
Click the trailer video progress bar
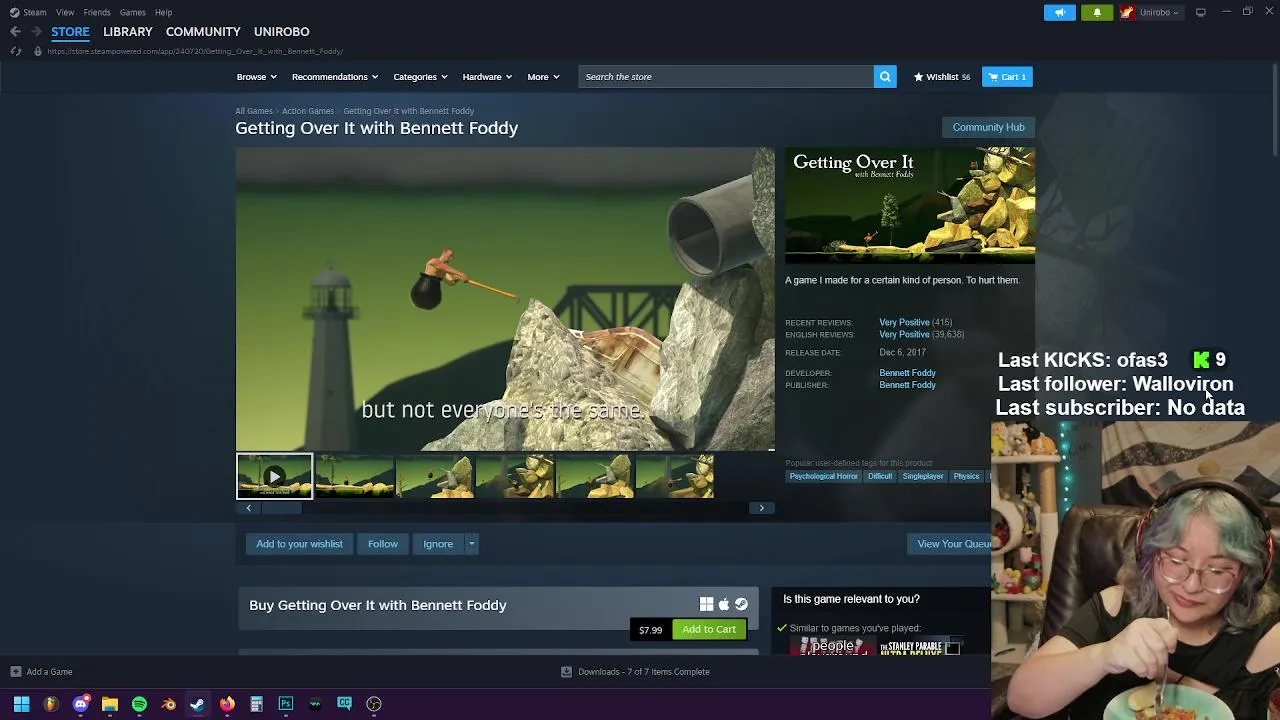coord(505,449)
